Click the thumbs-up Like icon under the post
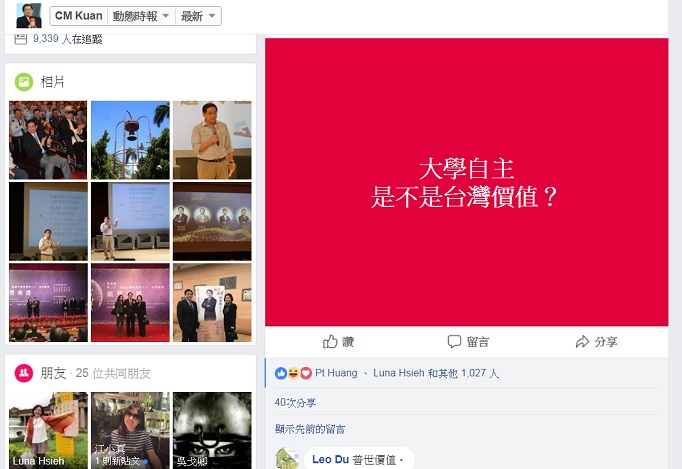 (330, 342)
